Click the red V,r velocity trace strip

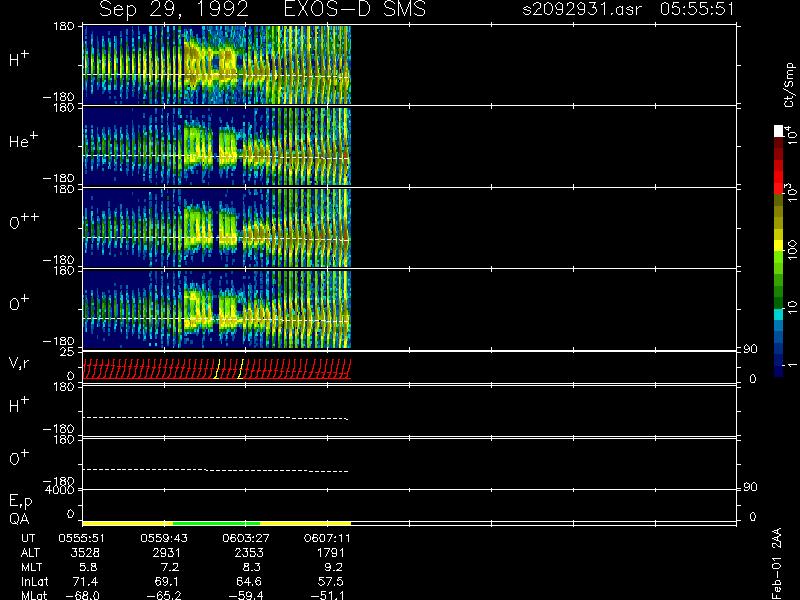[217, 369]
